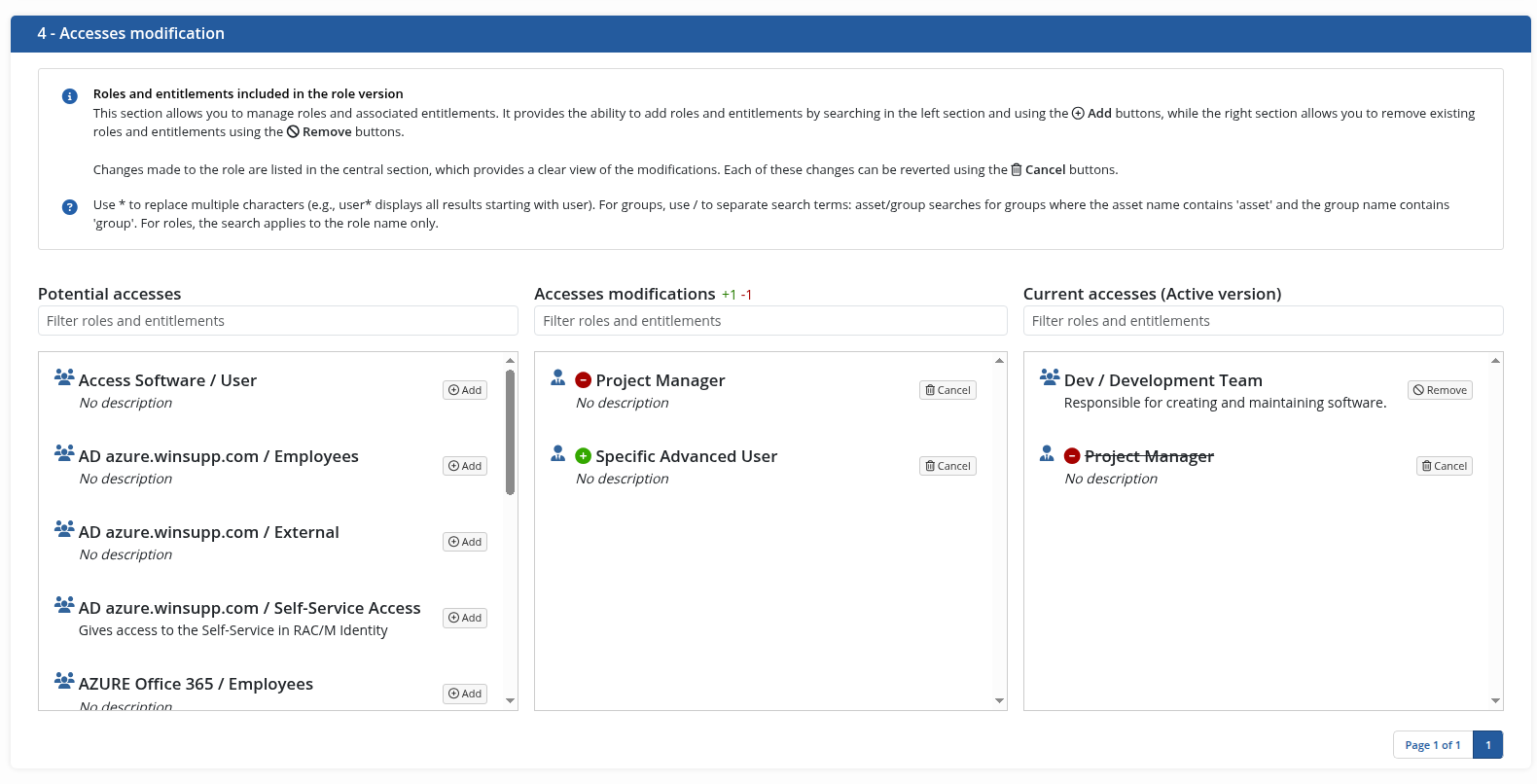Image resolution: width=1537 pixels, height=784 pixels.
Task: Focus the Accesses modifications filter field
Action: (x=770, y=321)
